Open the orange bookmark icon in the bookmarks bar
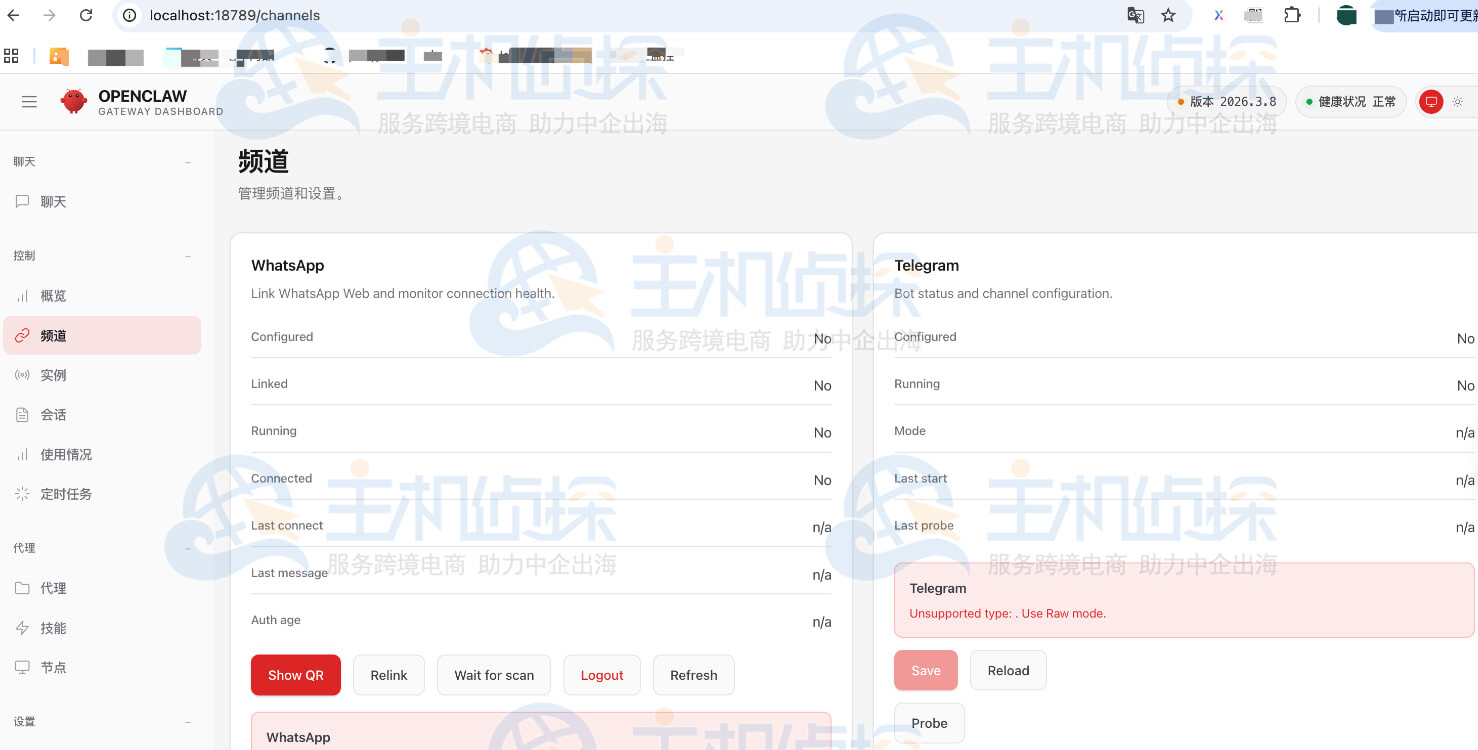Image resolution: width=1478 pixels, height=750 pixels. point(59,57)
